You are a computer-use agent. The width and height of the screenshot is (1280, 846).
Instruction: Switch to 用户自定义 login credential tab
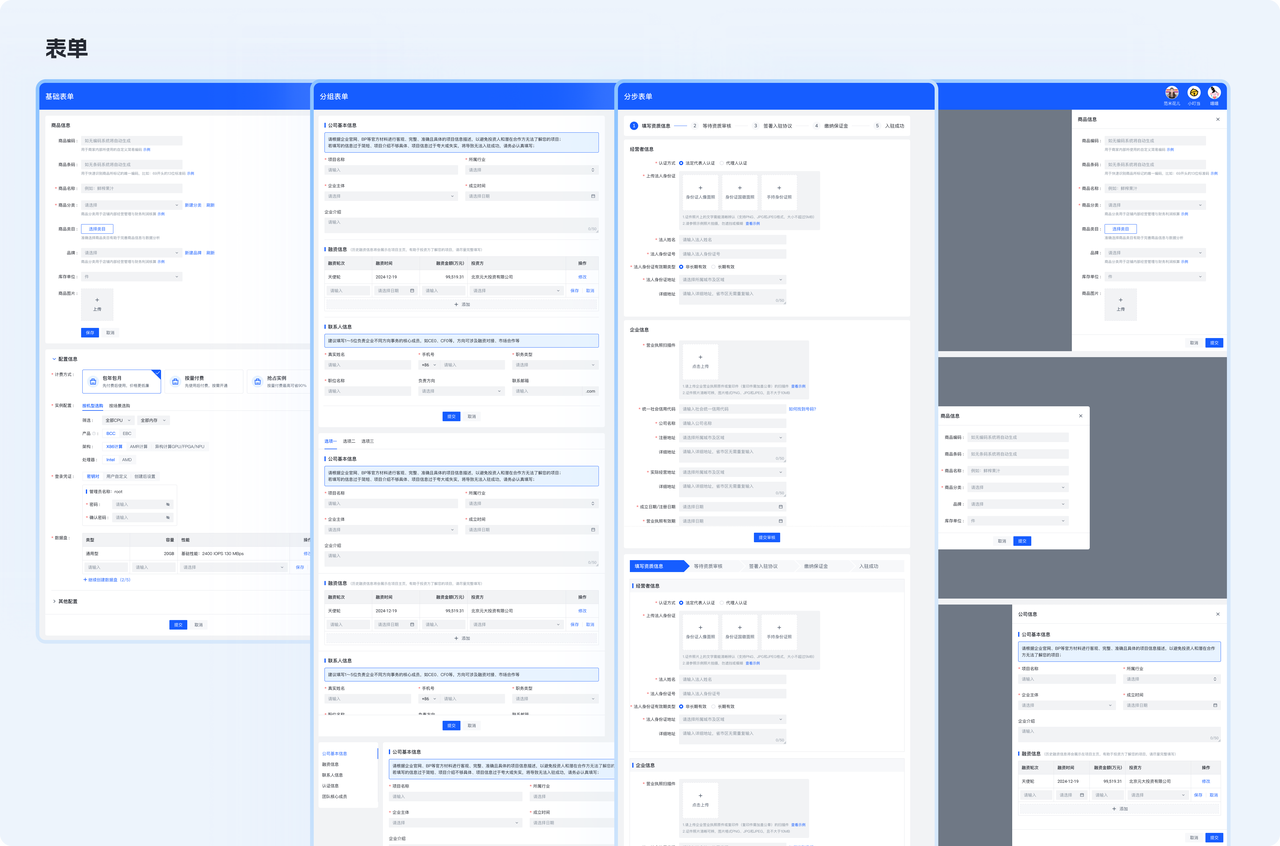click(117, 476)
